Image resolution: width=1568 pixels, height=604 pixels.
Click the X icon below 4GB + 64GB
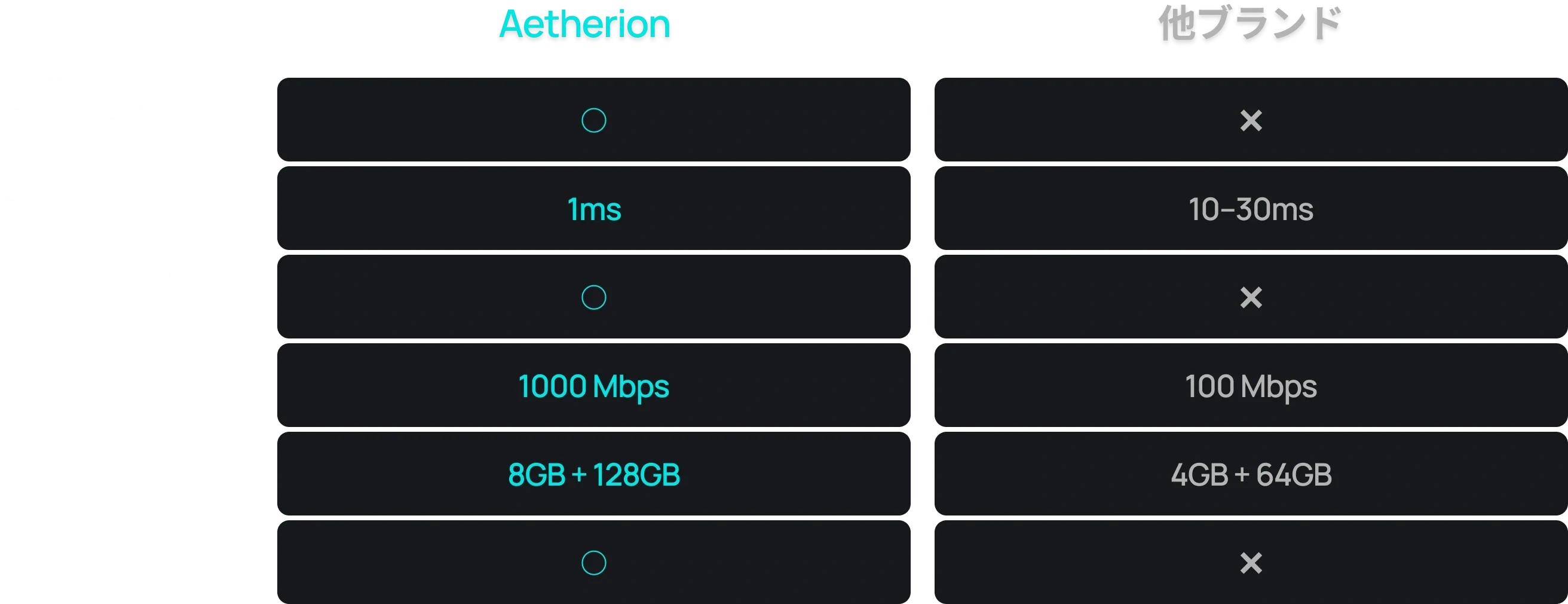coord(1251,563)
